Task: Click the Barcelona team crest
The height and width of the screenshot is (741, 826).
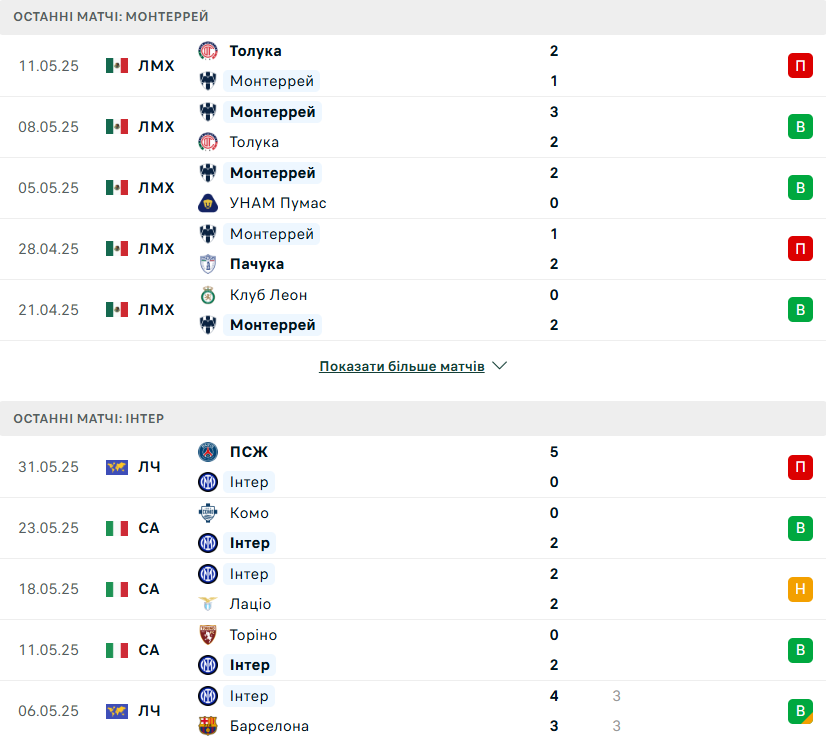Action: 208,726
